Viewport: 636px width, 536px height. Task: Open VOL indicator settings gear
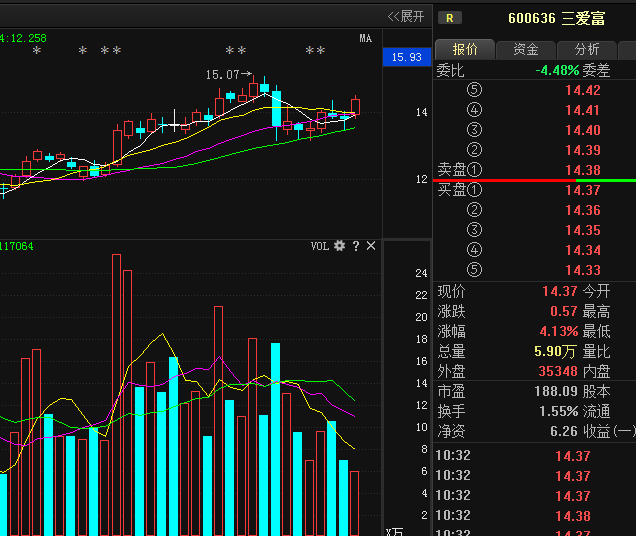tap(339, 245)
